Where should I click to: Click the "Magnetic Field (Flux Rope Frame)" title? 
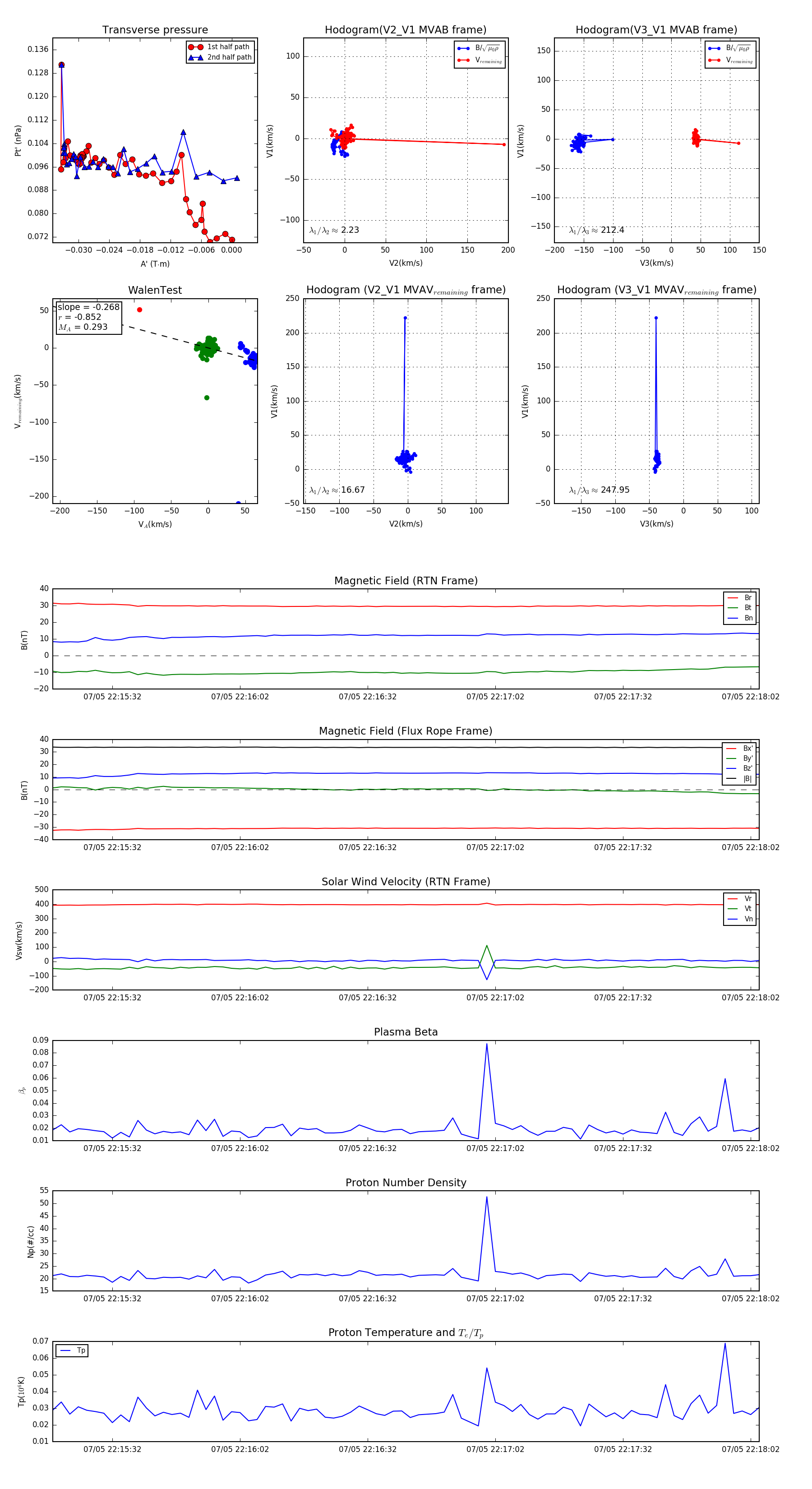point(406,731)
